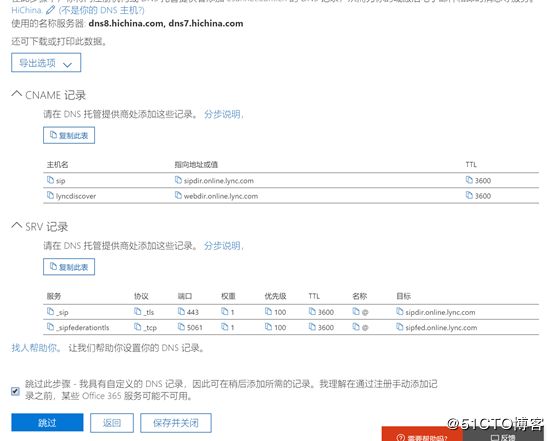554x441 pixels.
Task: Copy the _tcp protocol value
Action: 137,327
